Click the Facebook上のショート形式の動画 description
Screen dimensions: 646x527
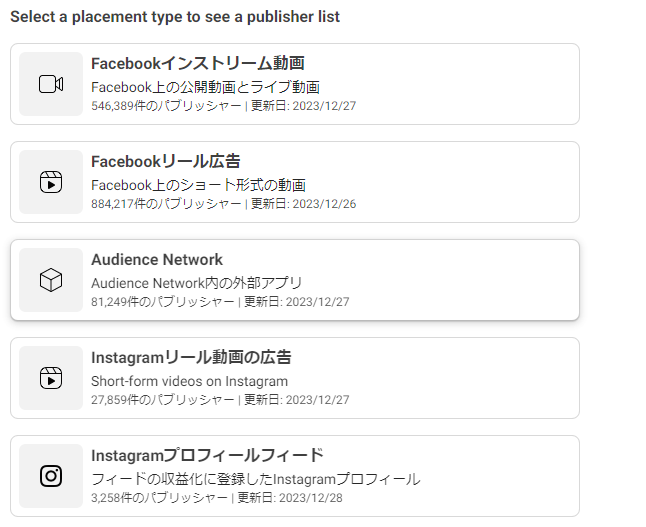[198, 185]
